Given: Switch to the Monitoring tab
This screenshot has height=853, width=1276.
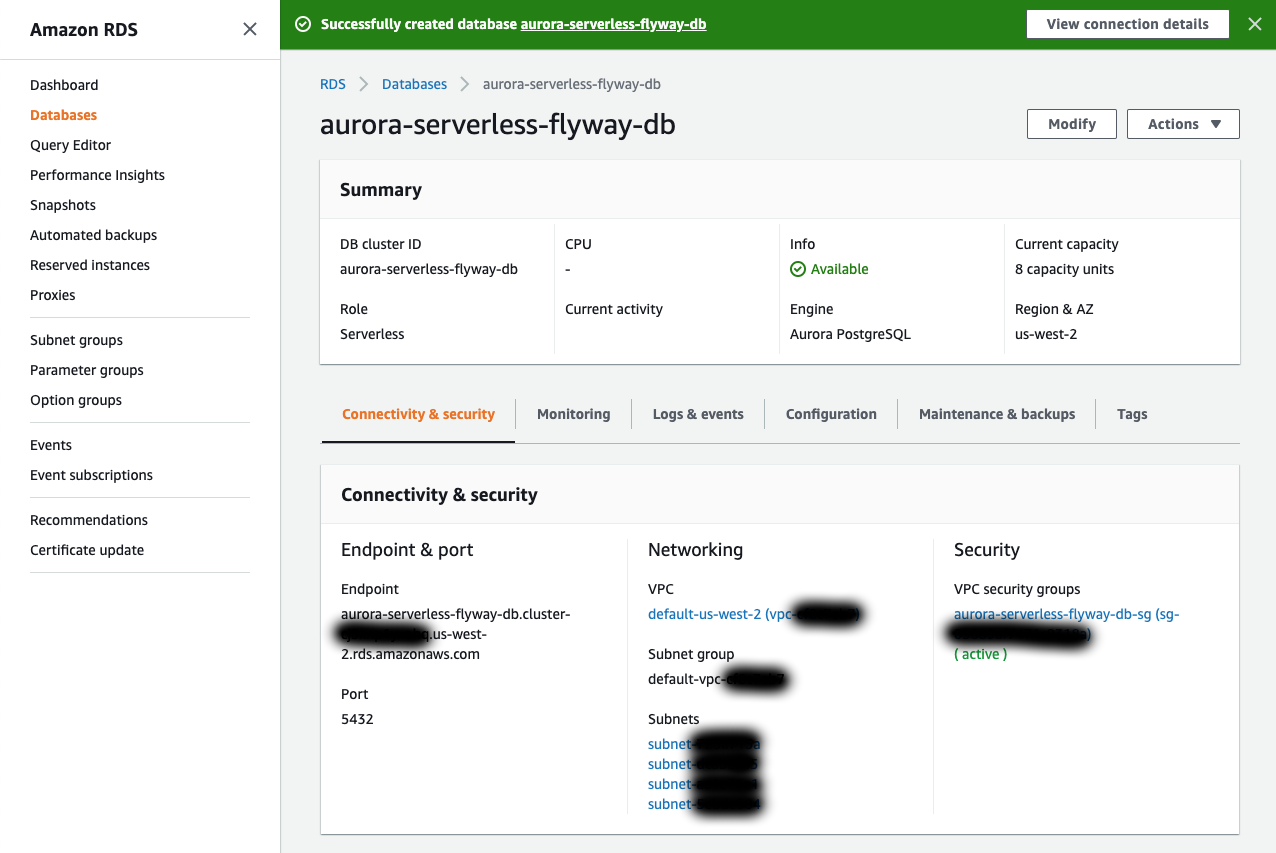Looking at the screenshot, I should [573, 414].
